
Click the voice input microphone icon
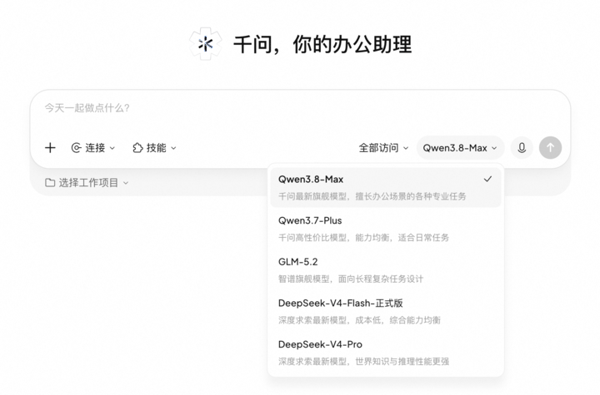[522, 148]
